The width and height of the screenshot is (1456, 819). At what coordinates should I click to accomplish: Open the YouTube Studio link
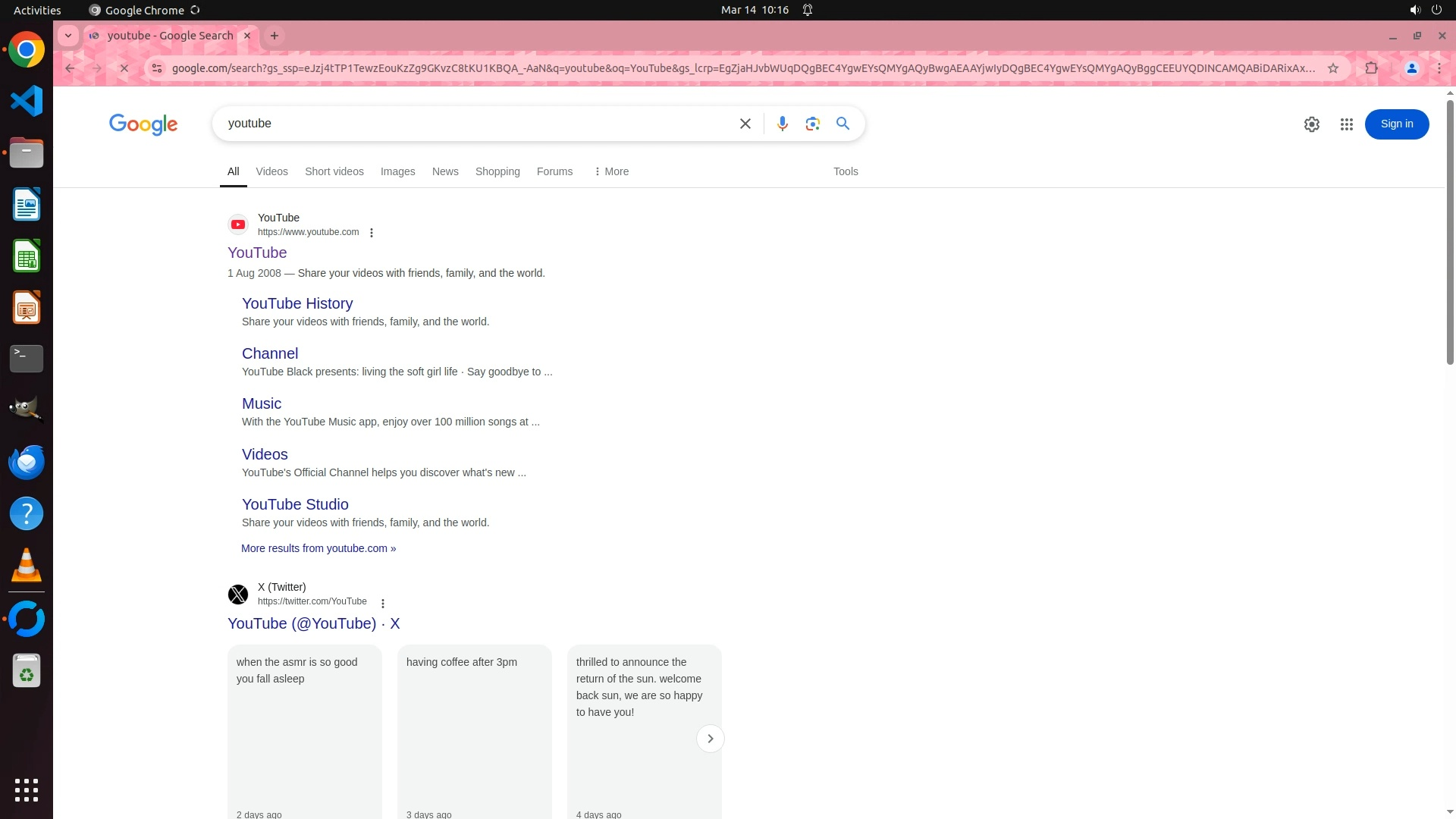295,504
